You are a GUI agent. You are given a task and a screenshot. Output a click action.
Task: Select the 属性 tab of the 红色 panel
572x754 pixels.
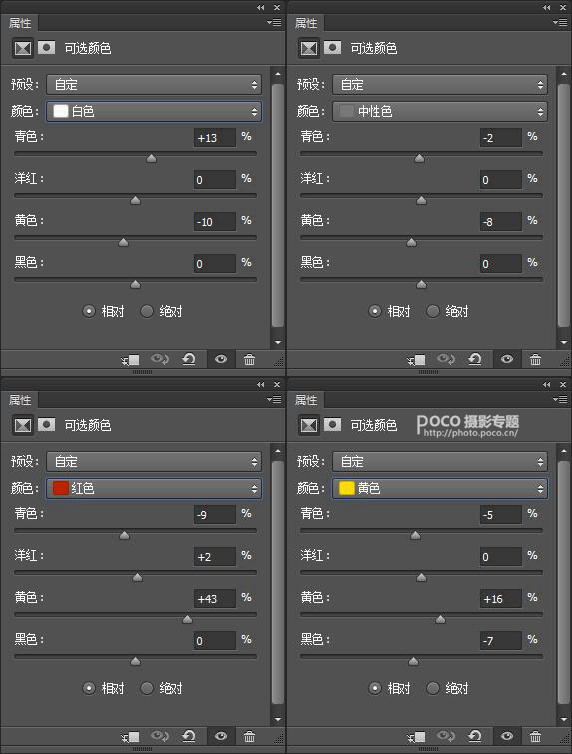point(20,400)
